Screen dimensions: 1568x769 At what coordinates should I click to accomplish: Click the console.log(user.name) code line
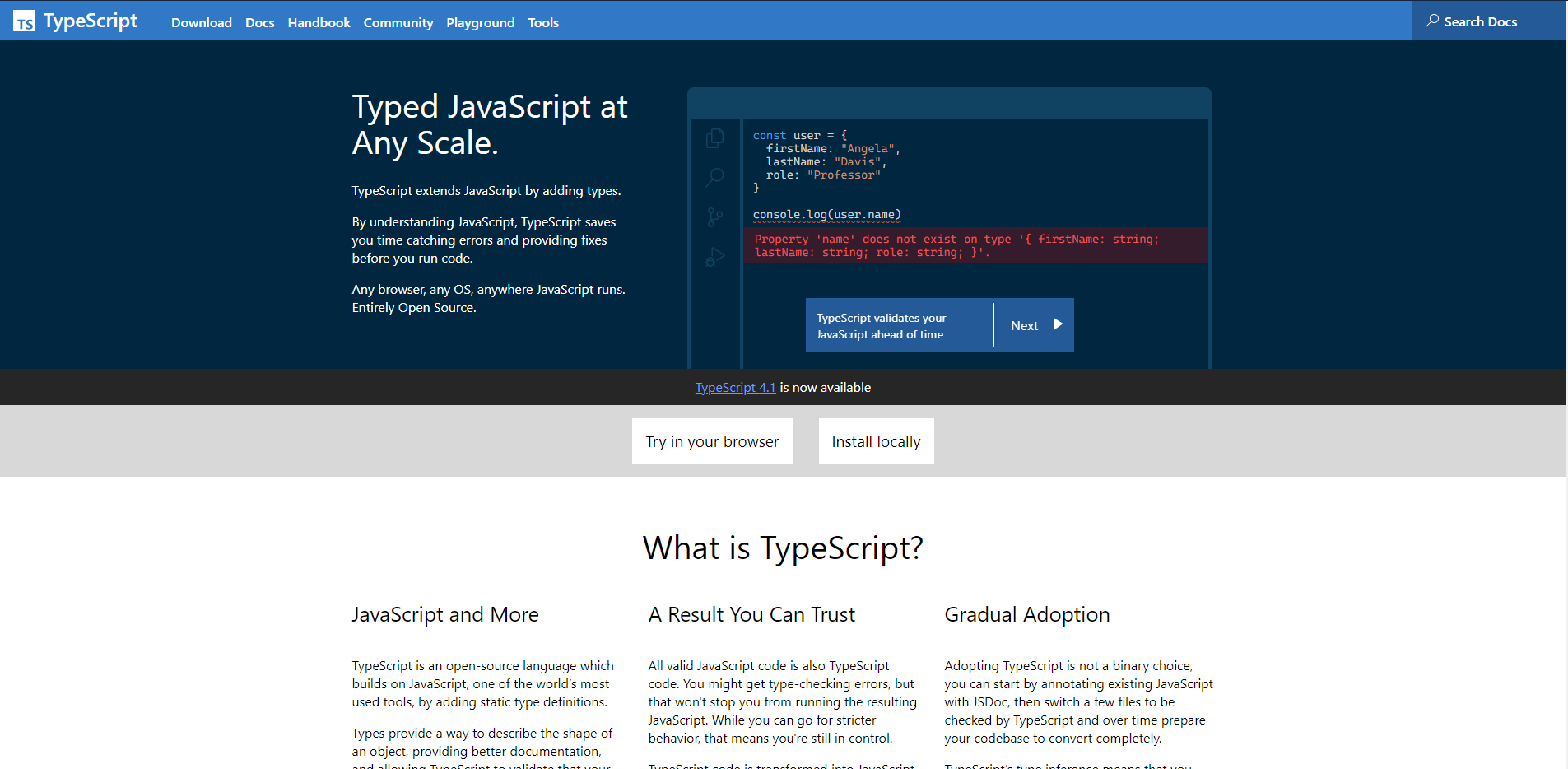827,214
